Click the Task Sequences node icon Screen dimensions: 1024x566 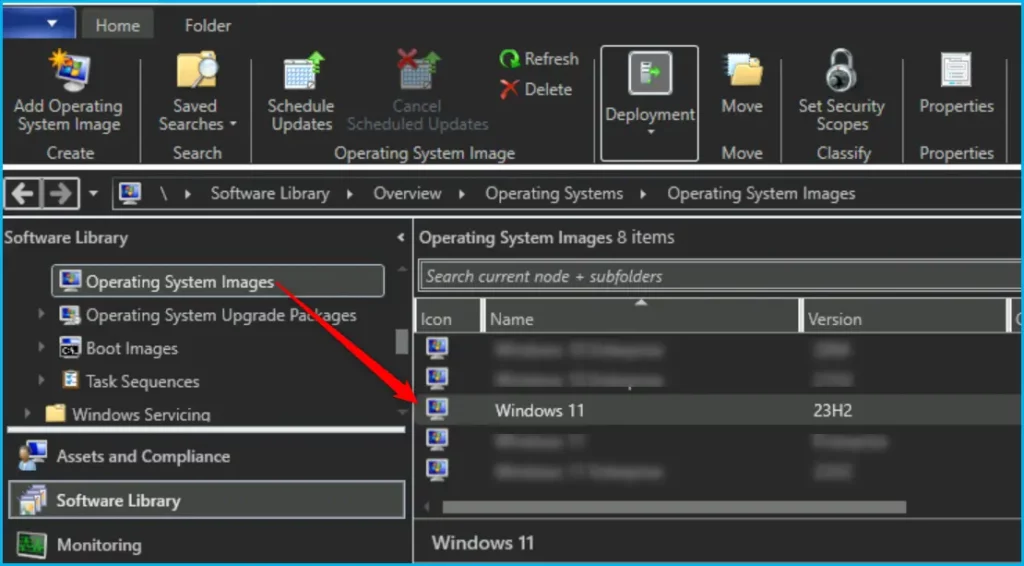(x=70, y=380)
